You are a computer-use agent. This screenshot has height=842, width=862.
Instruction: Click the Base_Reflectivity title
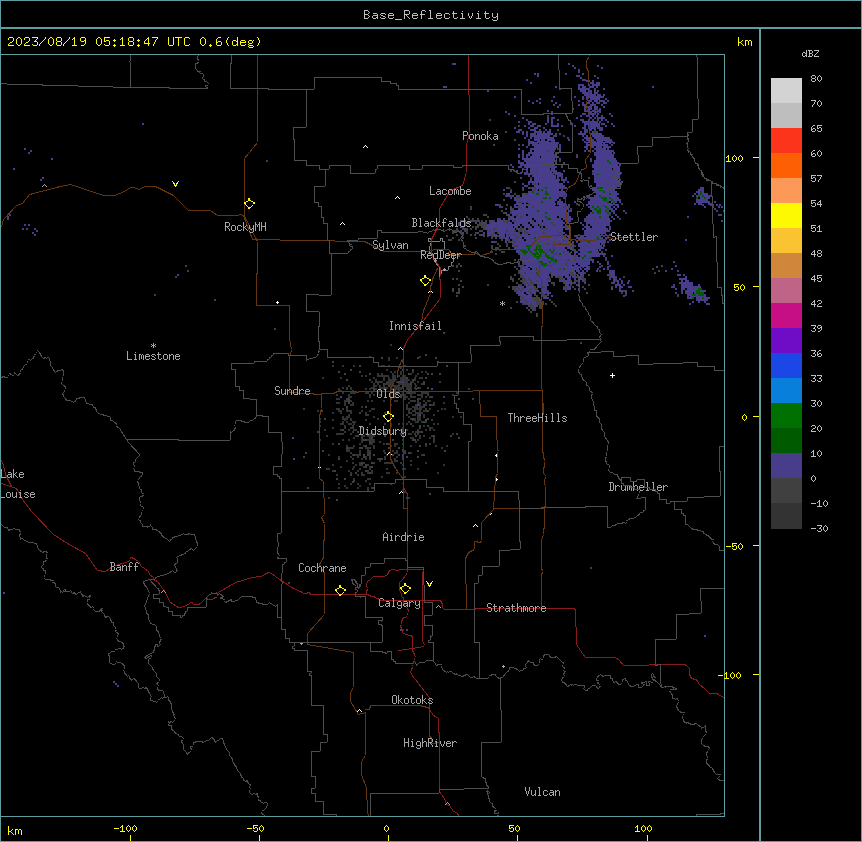431,15
